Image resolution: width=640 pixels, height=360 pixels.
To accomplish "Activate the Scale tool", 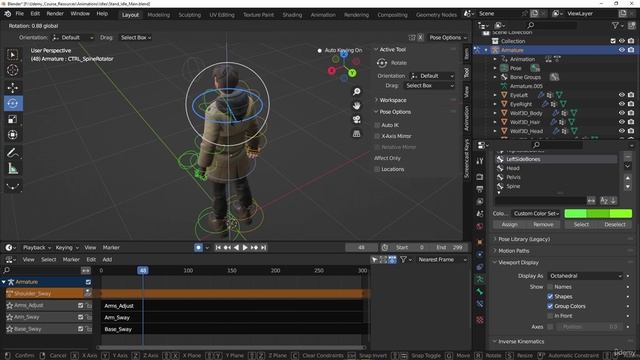I will (13, 119).
